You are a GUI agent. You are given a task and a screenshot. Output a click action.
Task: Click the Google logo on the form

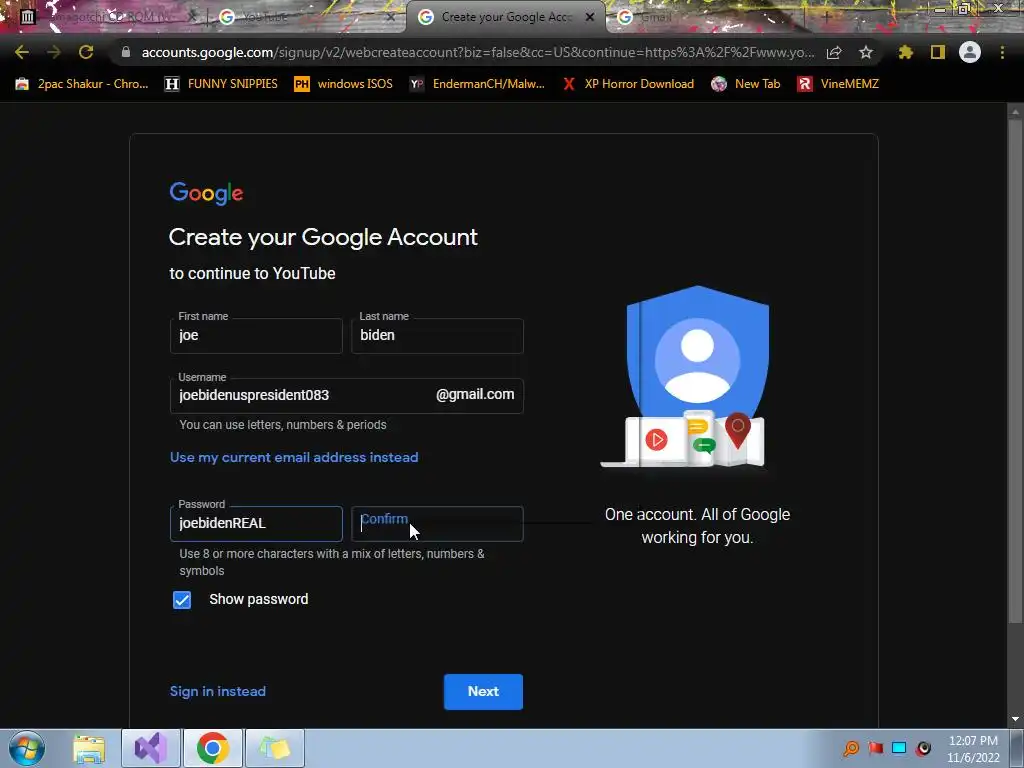(206, 193)
